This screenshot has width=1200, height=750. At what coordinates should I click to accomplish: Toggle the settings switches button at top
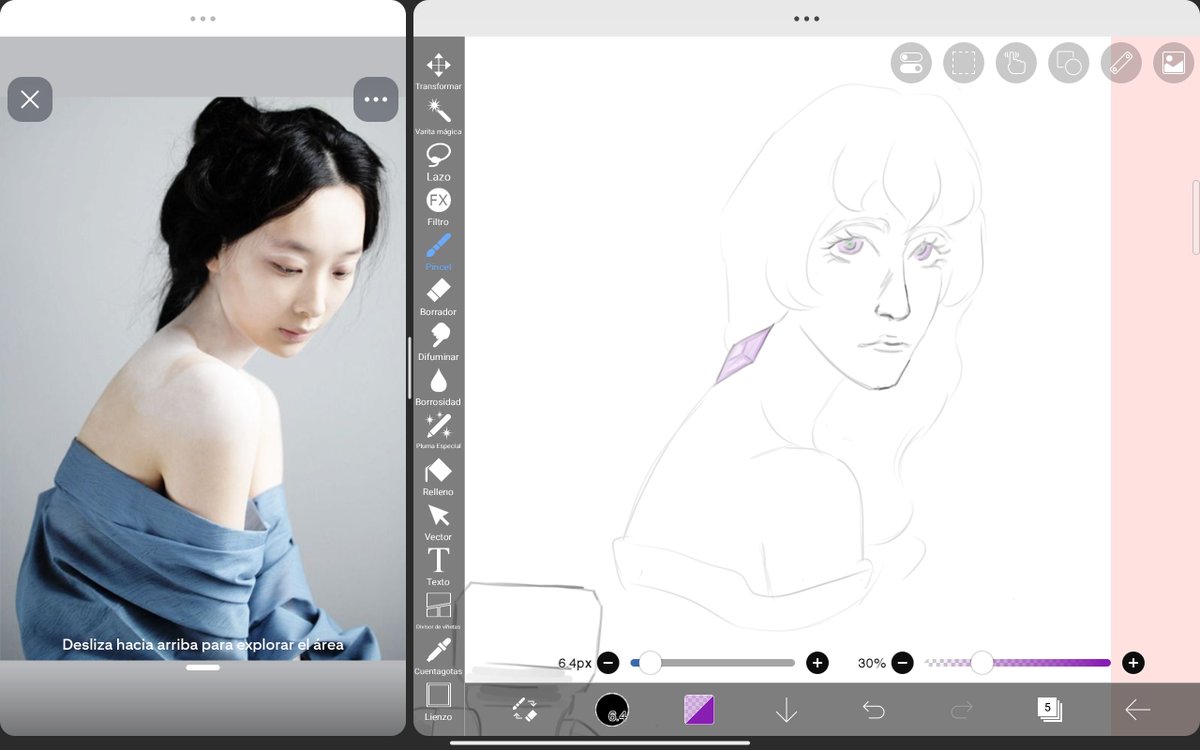[x=911, y=64]
